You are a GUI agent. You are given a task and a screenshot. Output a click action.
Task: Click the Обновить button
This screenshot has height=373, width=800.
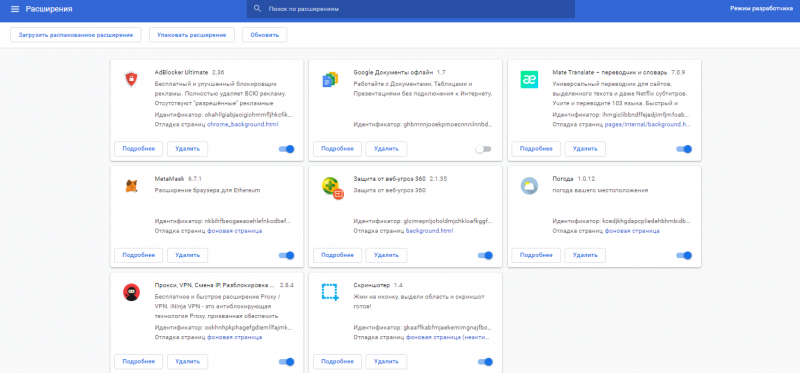tap(264, 35)
